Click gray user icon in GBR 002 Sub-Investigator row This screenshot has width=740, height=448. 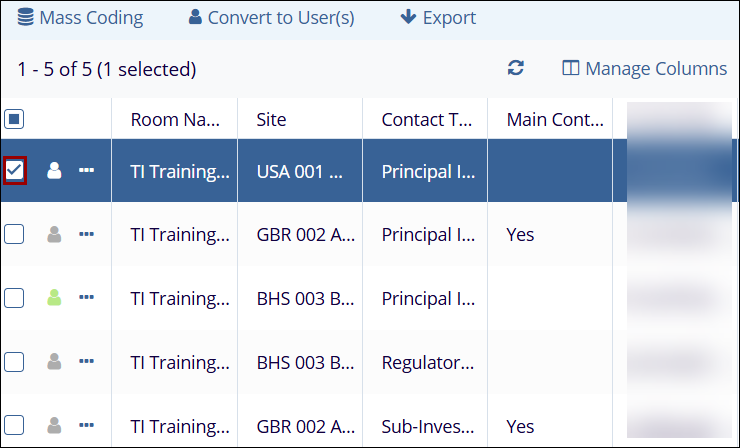[55, 426]
